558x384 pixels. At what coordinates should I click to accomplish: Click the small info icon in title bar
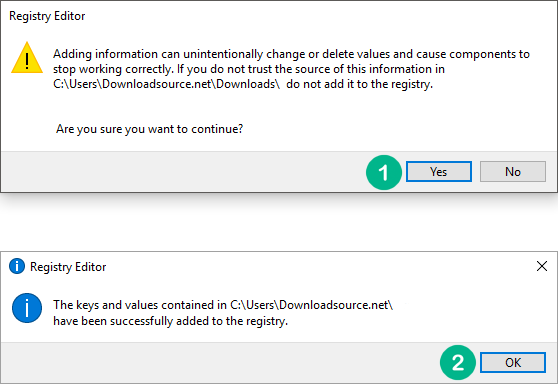pyautogui.click(x=17, y=266)
